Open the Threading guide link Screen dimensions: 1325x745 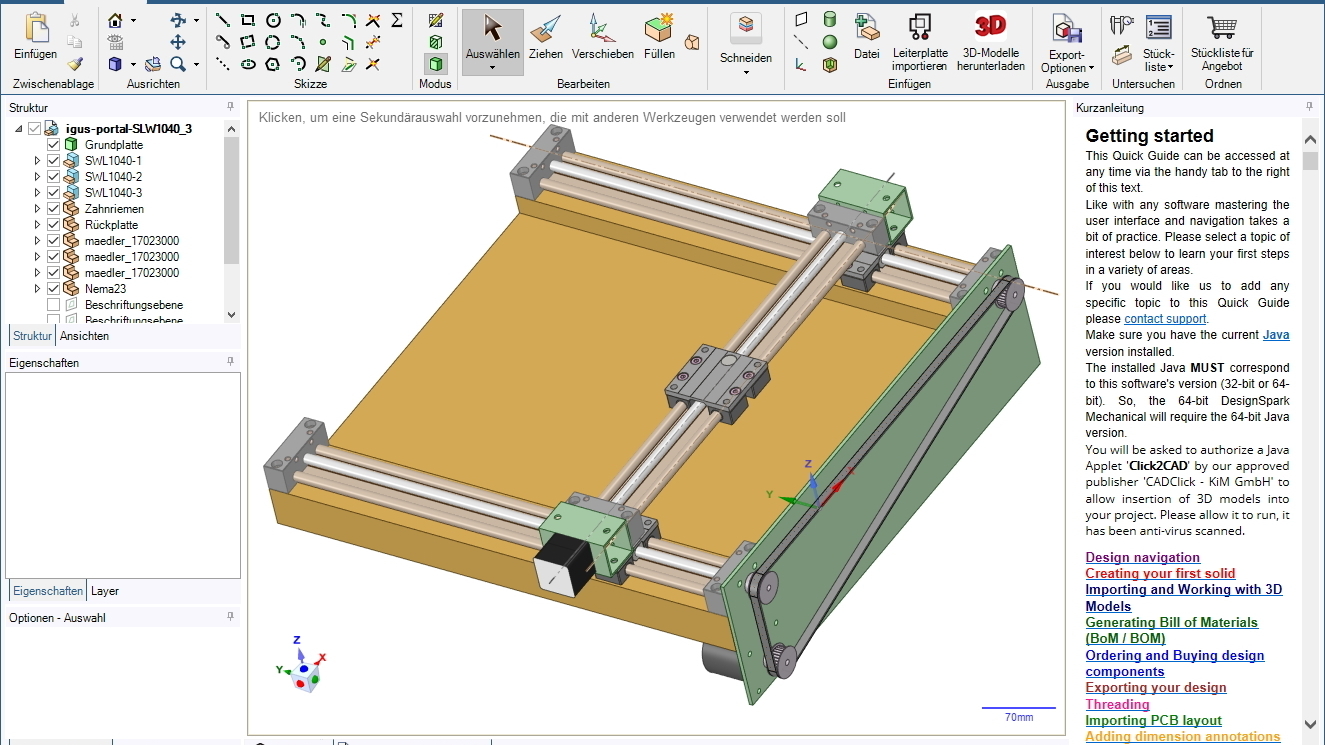click(1117, 704)
